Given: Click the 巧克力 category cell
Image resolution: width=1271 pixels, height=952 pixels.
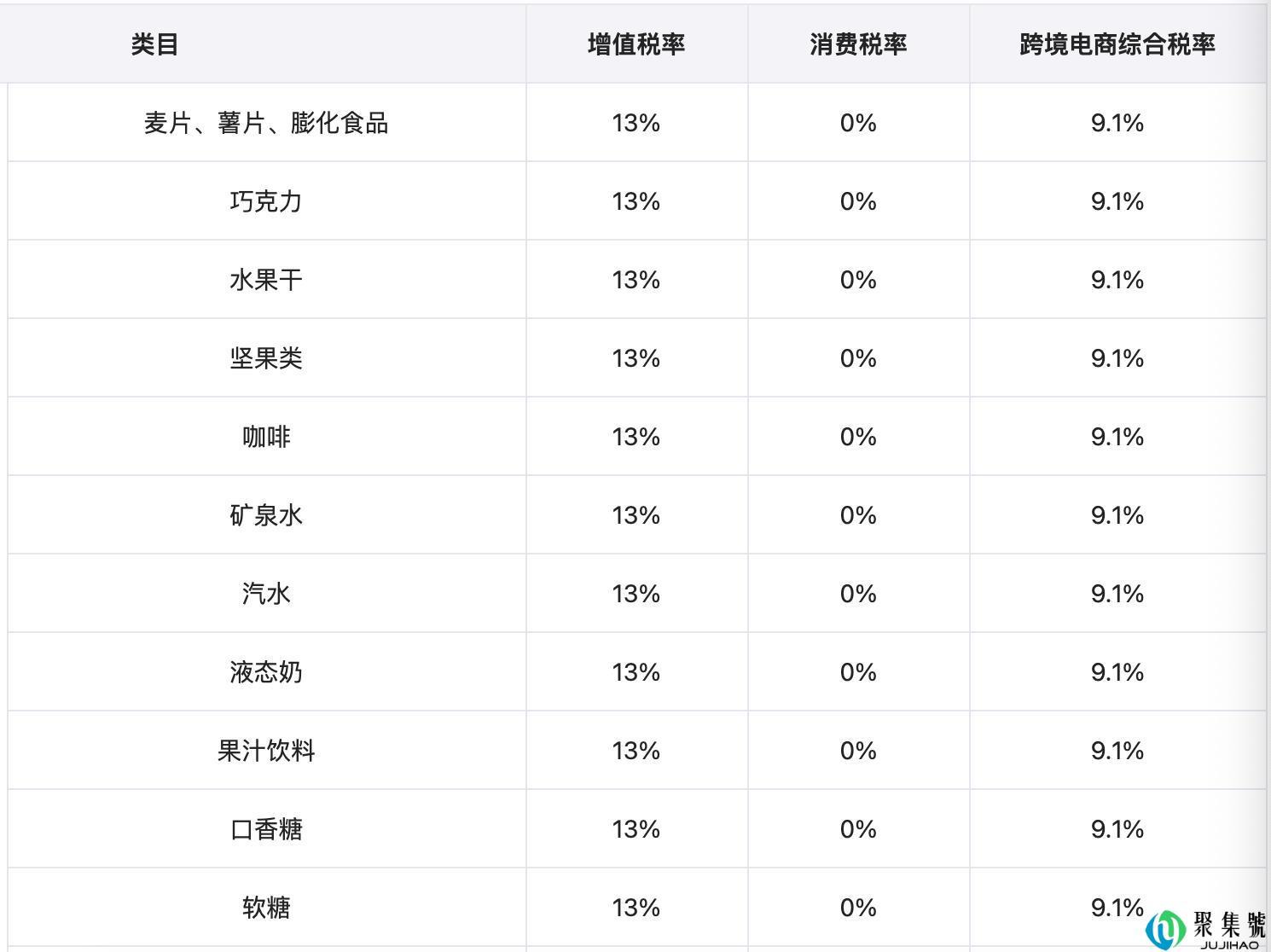Looking at the screenshot, I should point(266,201).
